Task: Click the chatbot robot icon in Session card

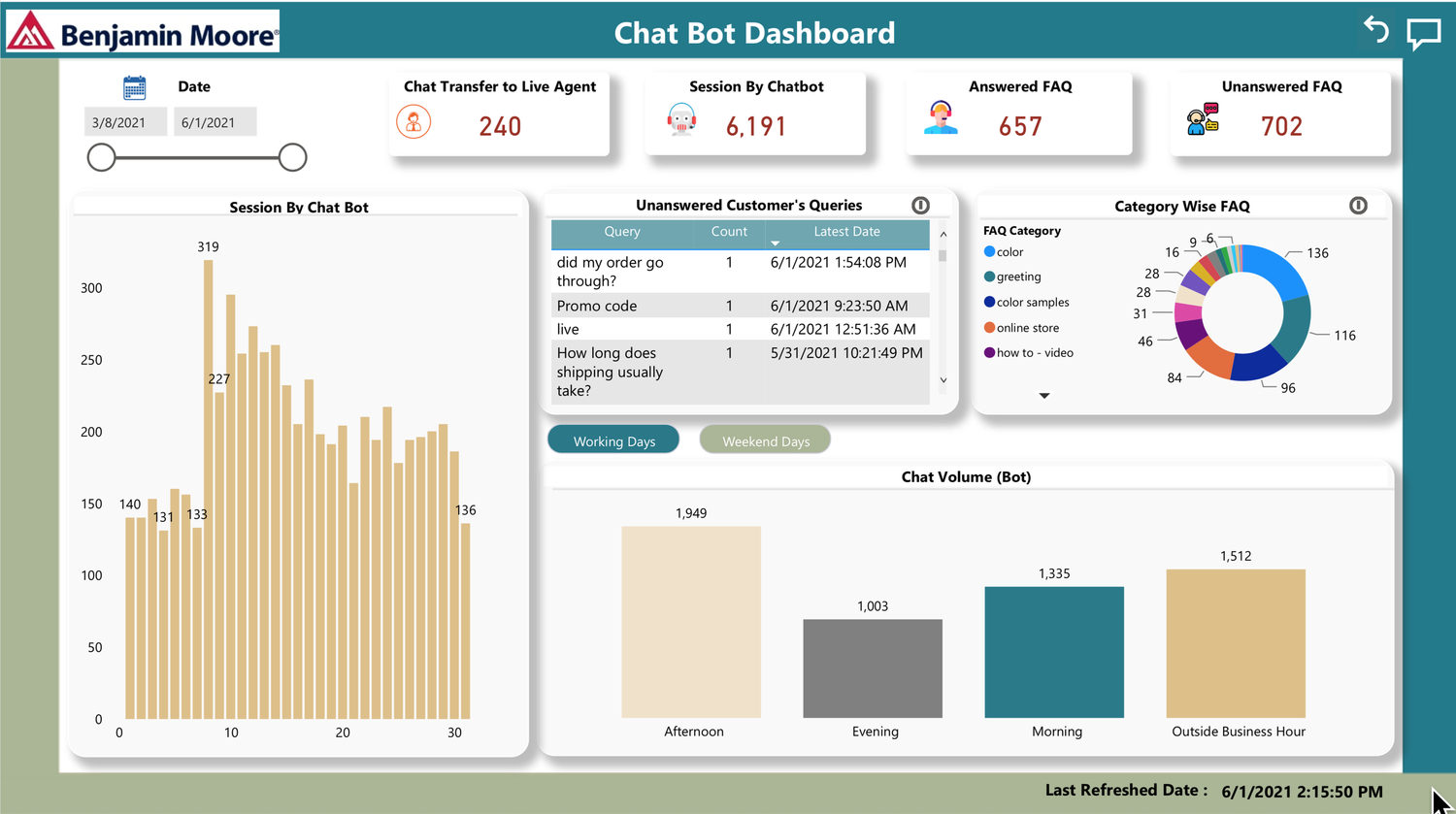Action: point(682,120)
